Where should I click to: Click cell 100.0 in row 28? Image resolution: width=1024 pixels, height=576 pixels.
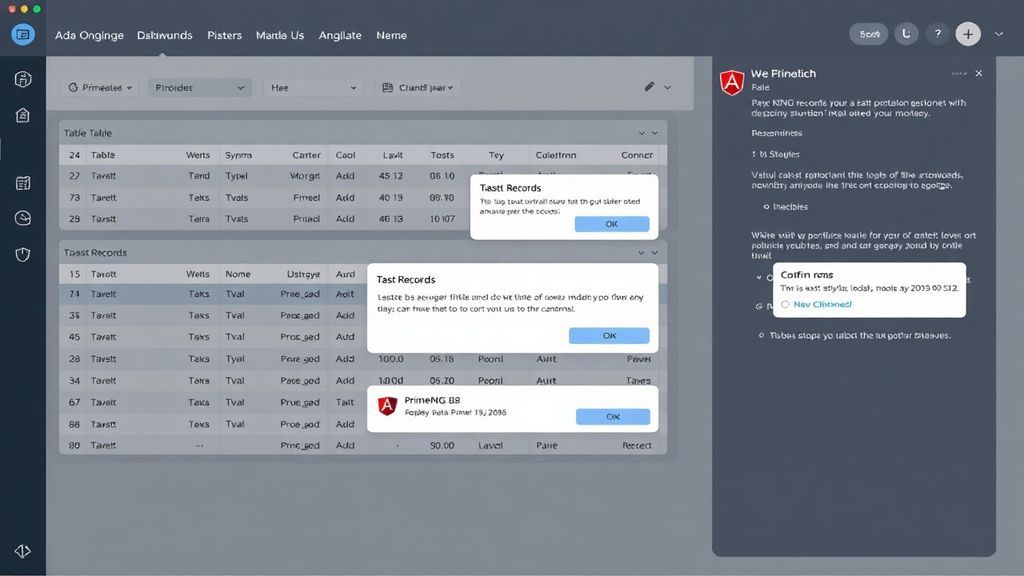[391, 359]
